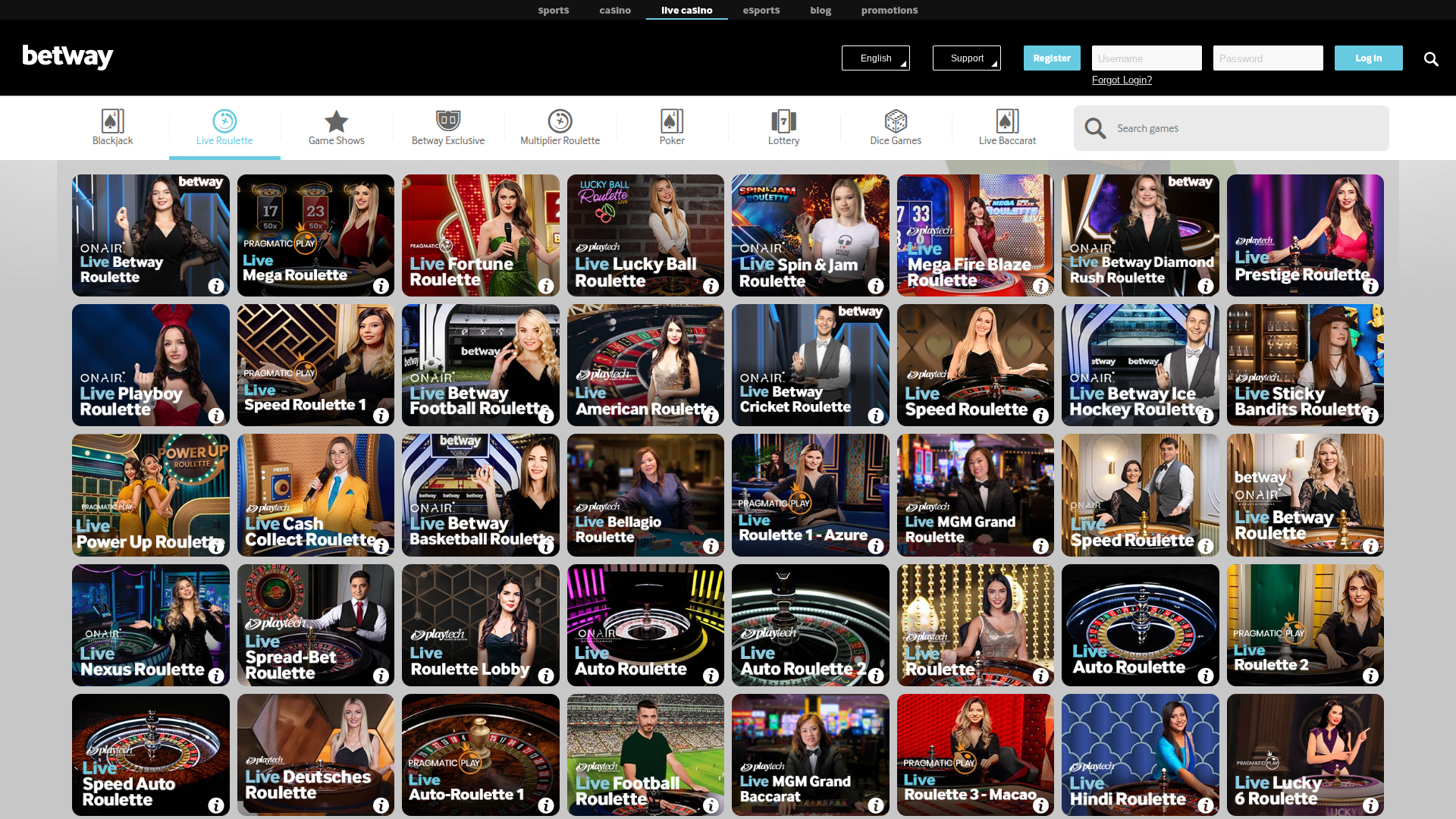Show info for Live Mega Roulette
Viewport: 1456px width, 819px height.
coord(381,286)
